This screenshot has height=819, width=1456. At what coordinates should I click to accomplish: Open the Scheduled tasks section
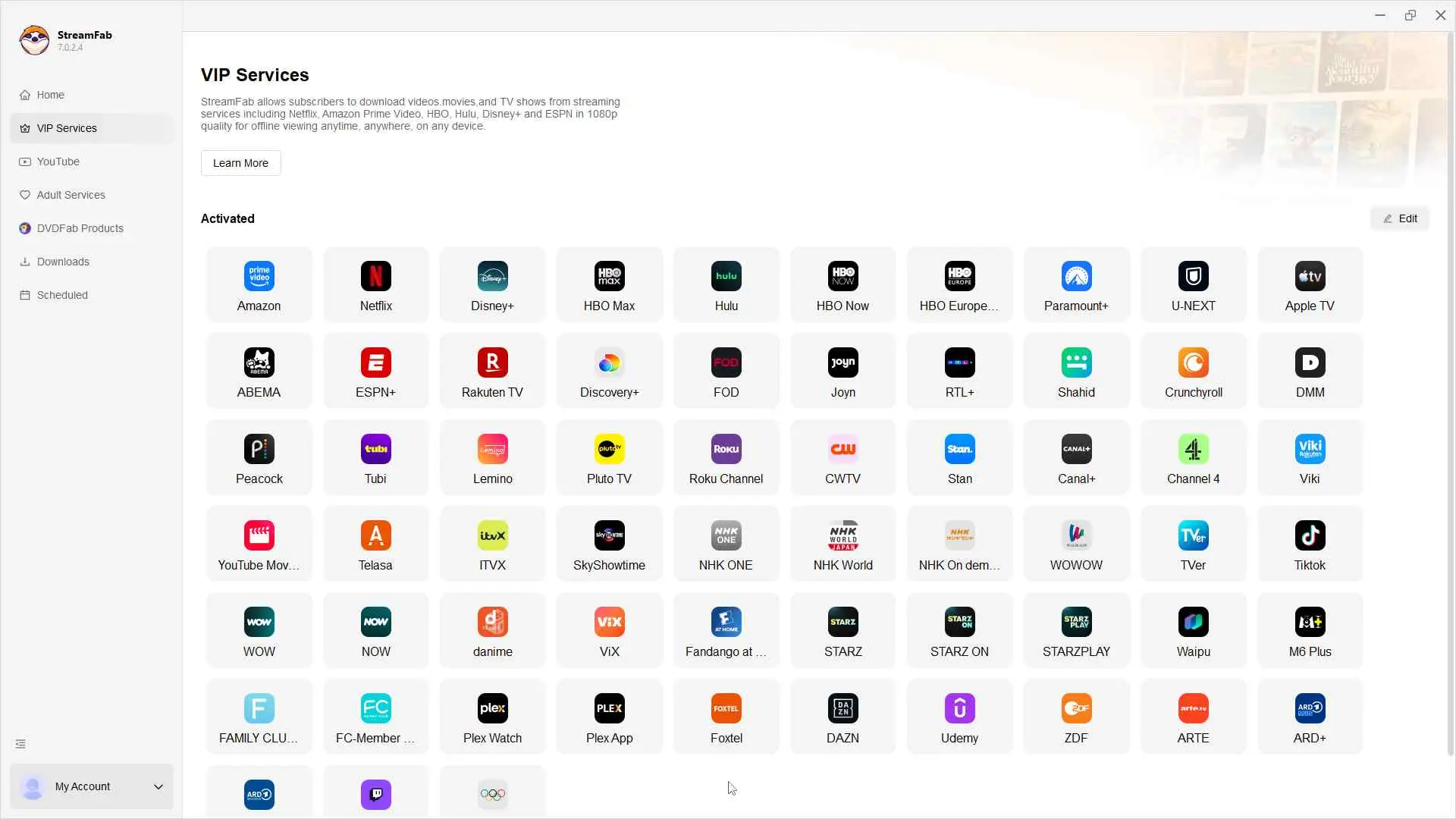92,295
